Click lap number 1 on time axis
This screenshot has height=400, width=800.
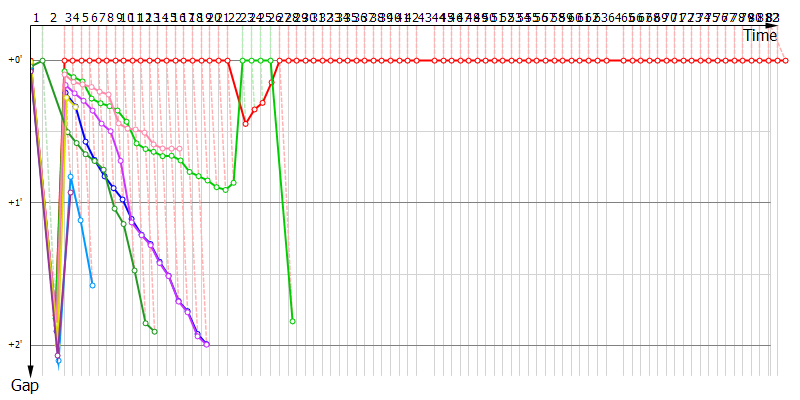click(35, 18)
